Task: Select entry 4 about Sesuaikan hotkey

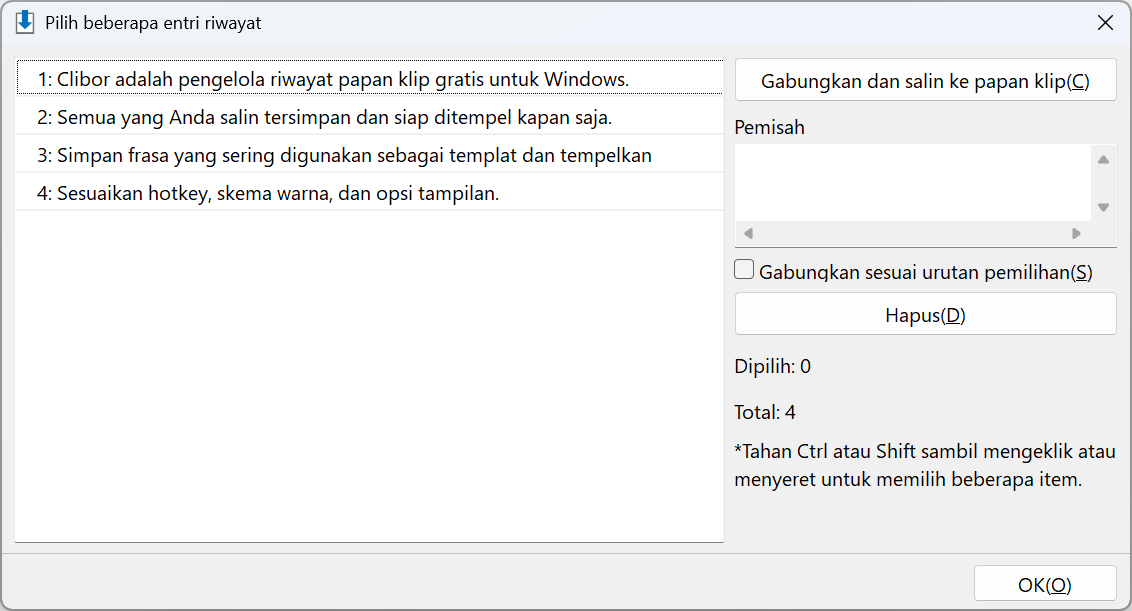Action: (x=369, y=194)
